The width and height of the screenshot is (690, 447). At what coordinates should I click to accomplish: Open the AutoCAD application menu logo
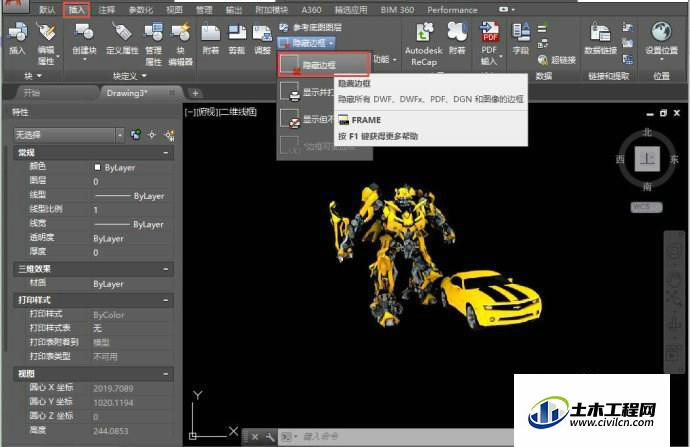point(15,6)
